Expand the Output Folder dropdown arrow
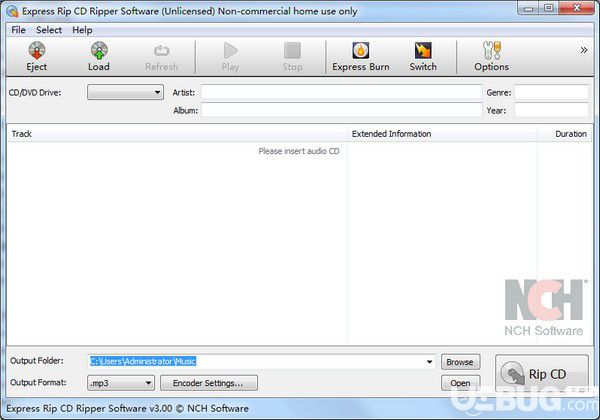 click(x=430, y=361)
